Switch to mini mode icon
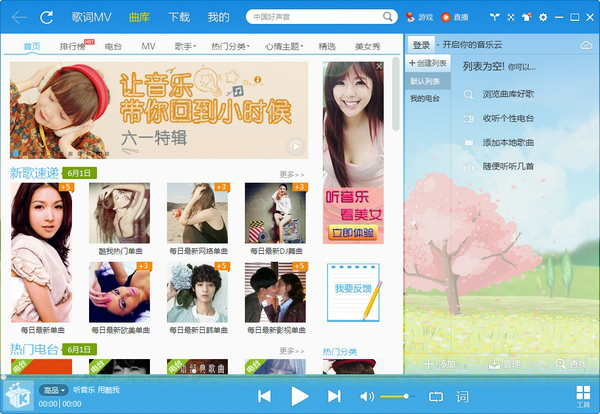This screenshot has height=414, width=600. [x=511, y=17]
